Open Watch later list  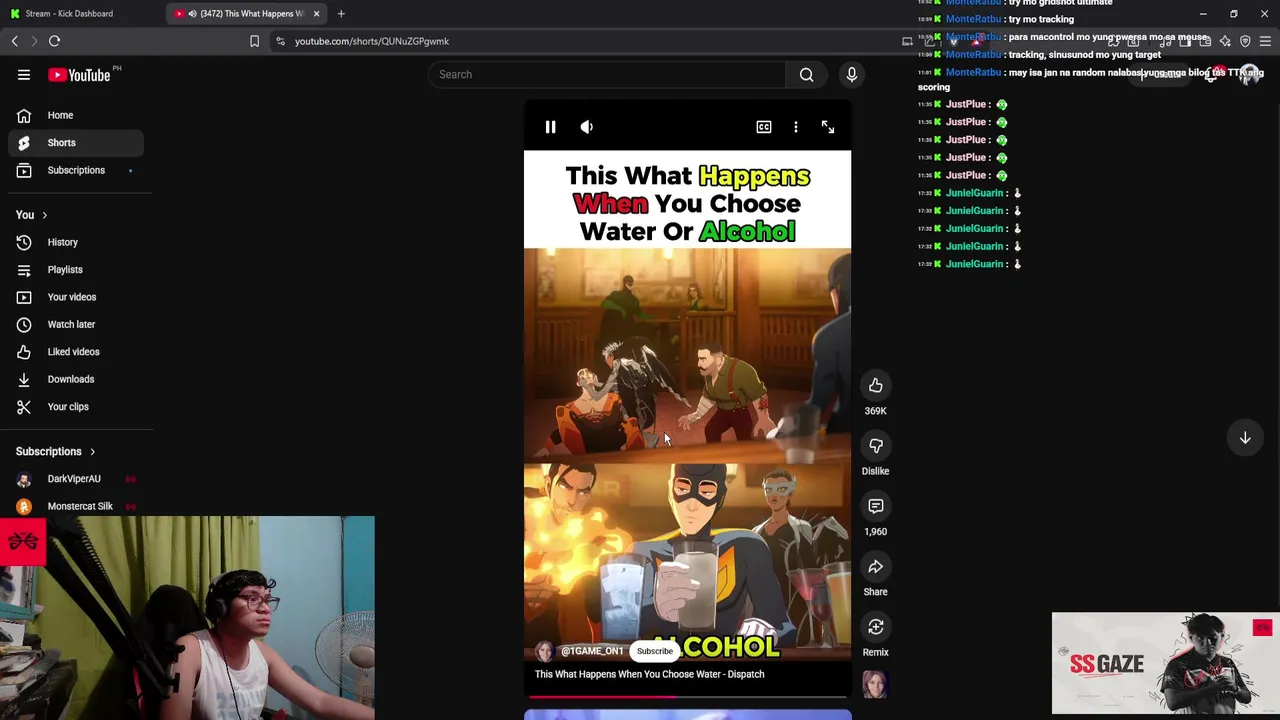tap(76, 324)
